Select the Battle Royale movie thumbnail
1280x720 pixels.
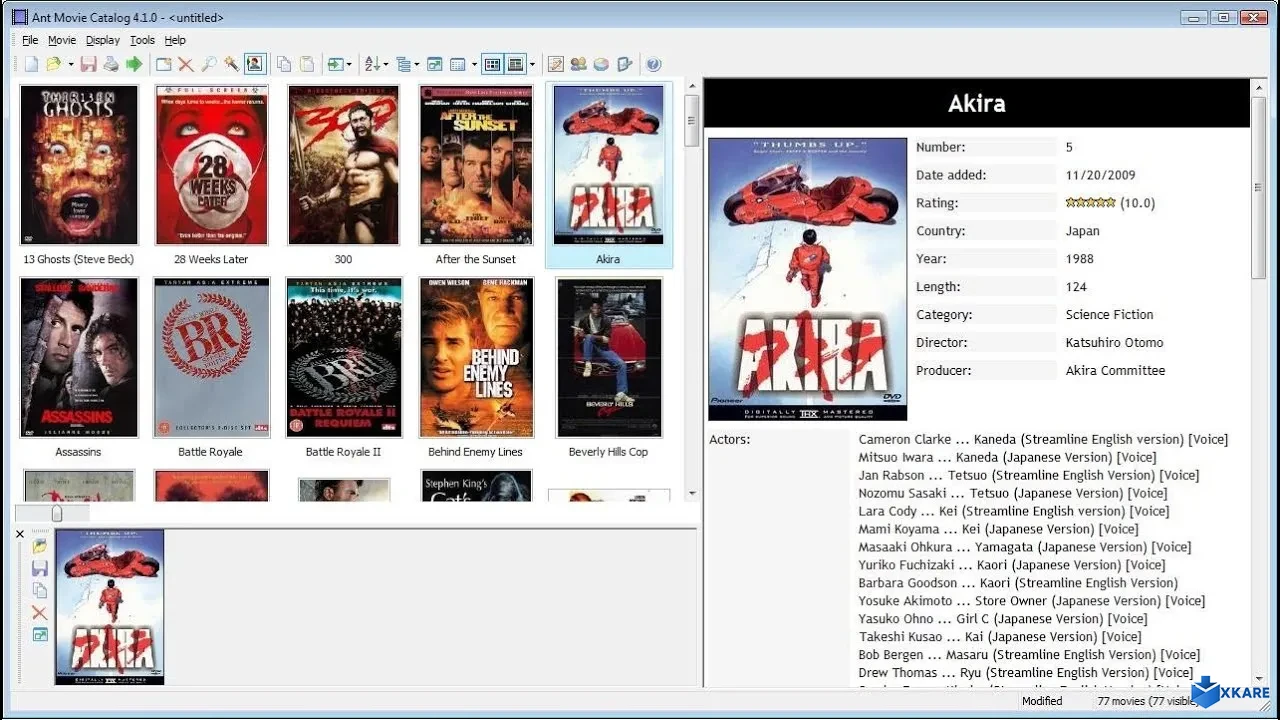[211, 357]
